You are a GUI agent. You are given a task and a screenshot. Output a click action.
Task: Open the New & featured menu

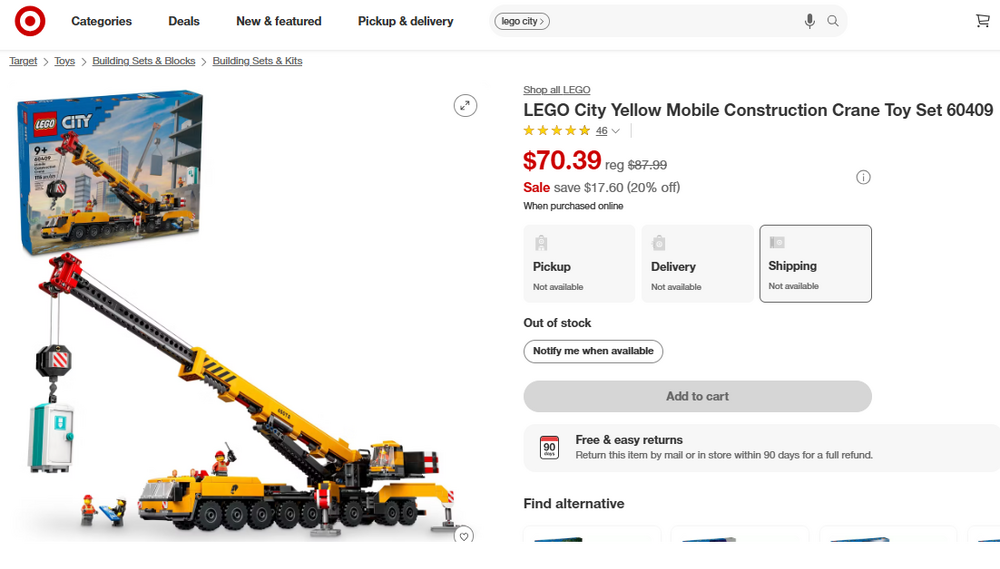coord(279,21)
